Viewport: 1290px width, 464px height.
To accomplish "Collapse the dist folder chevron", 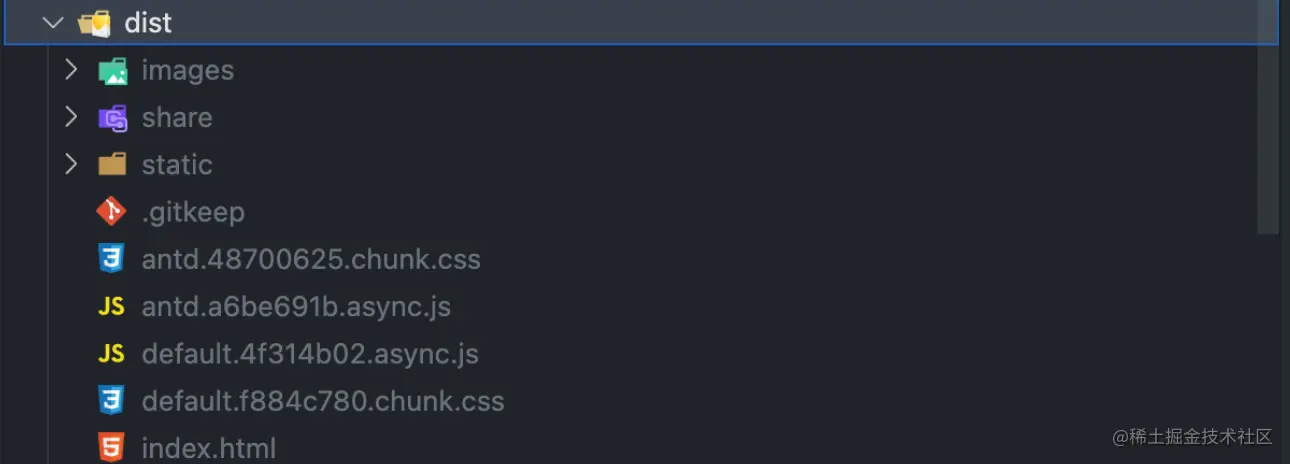I will pyautogui.click(x=53, y=23).
